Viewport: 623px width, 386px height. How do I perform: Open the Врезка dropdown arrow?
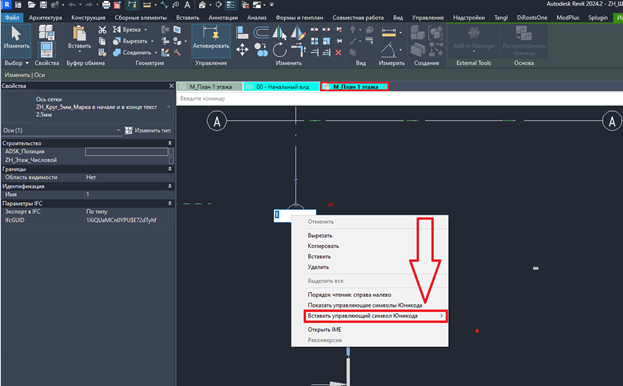coord(145,30)
